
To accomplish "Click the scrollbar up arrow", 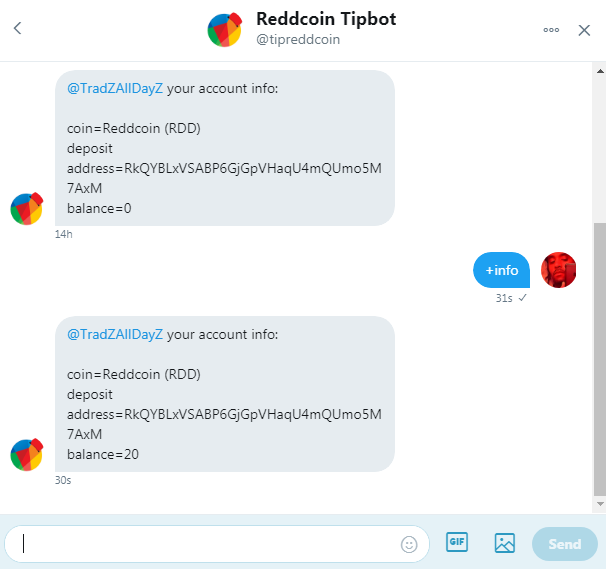I will pyautogui.click(x=600, y=71).
